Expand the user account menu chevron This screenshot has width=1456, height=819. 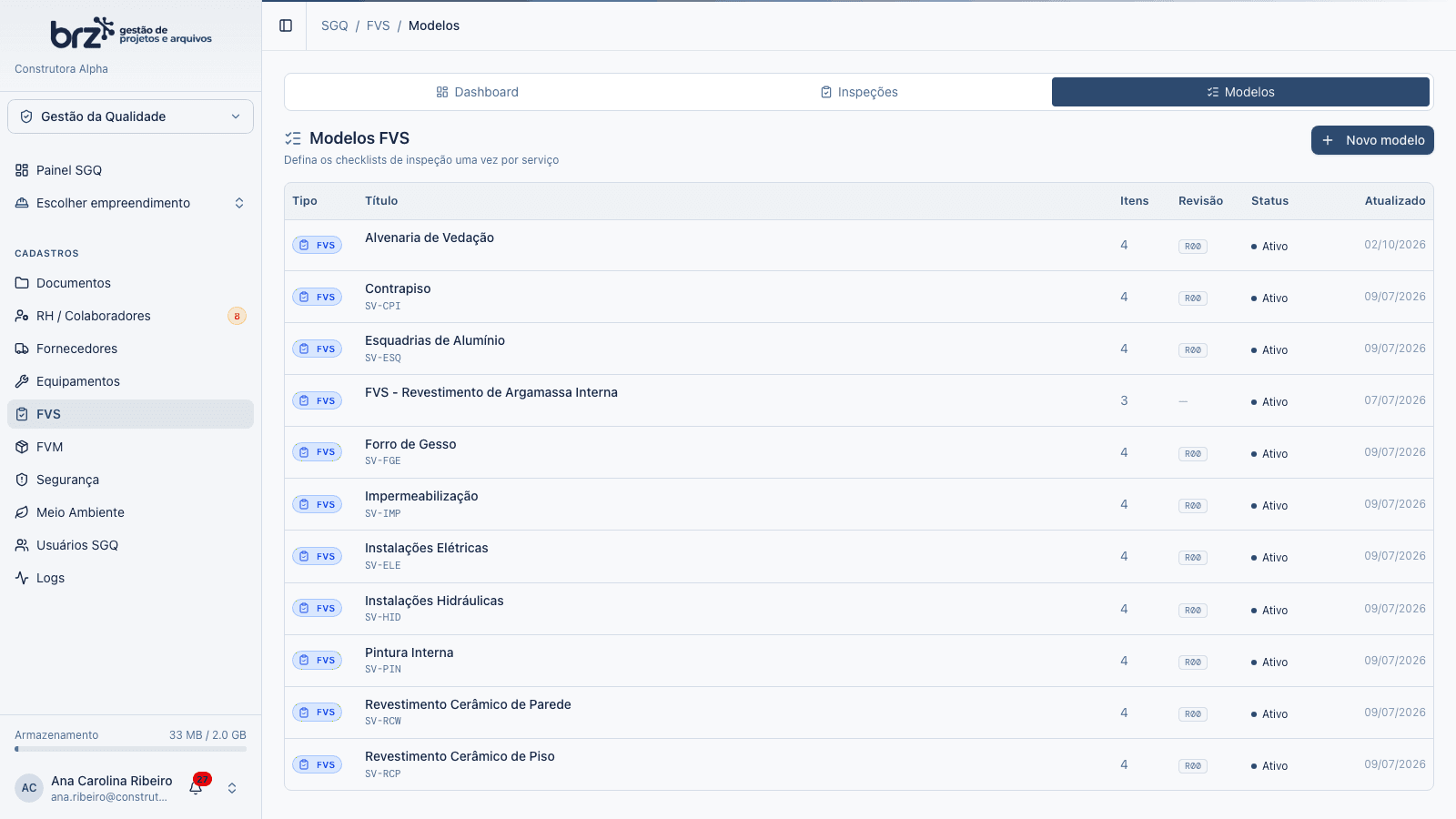[232, 788]
